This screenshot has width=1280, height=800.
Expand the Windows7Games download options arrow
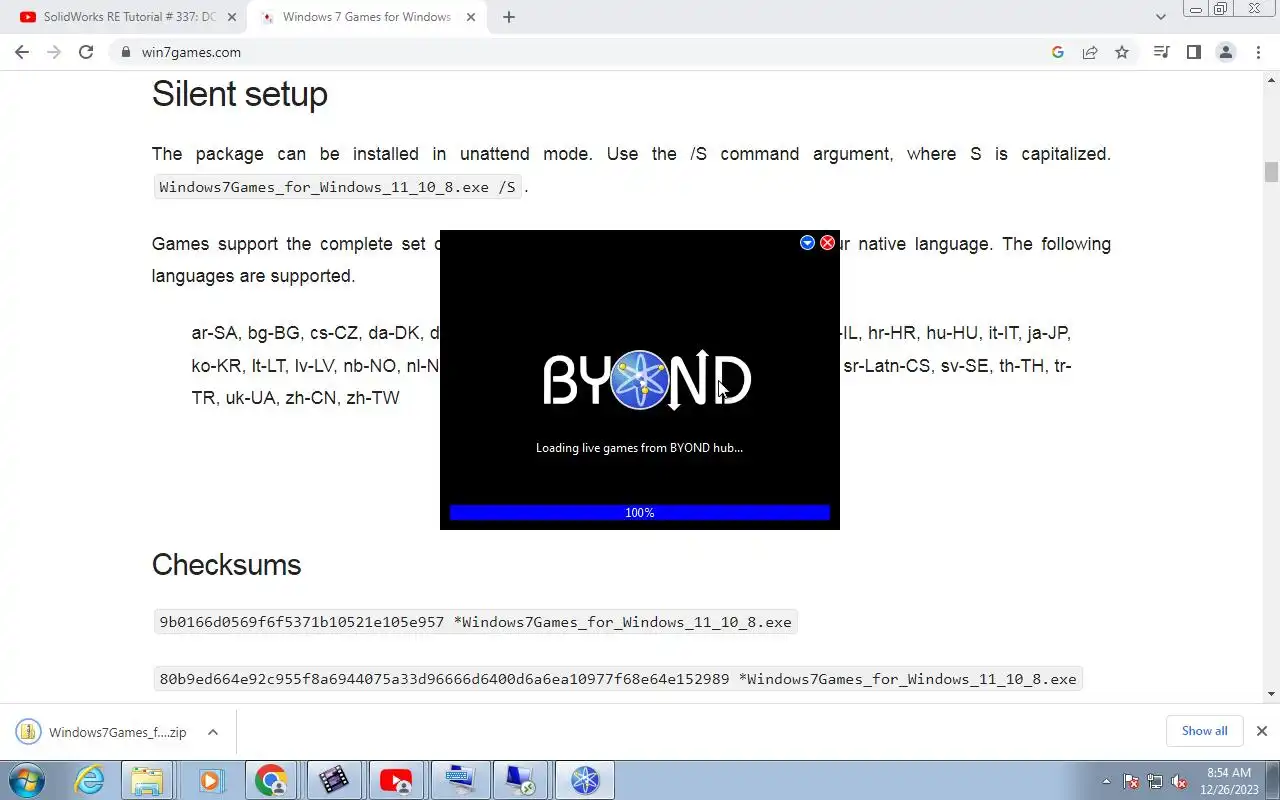pos(213,732)
